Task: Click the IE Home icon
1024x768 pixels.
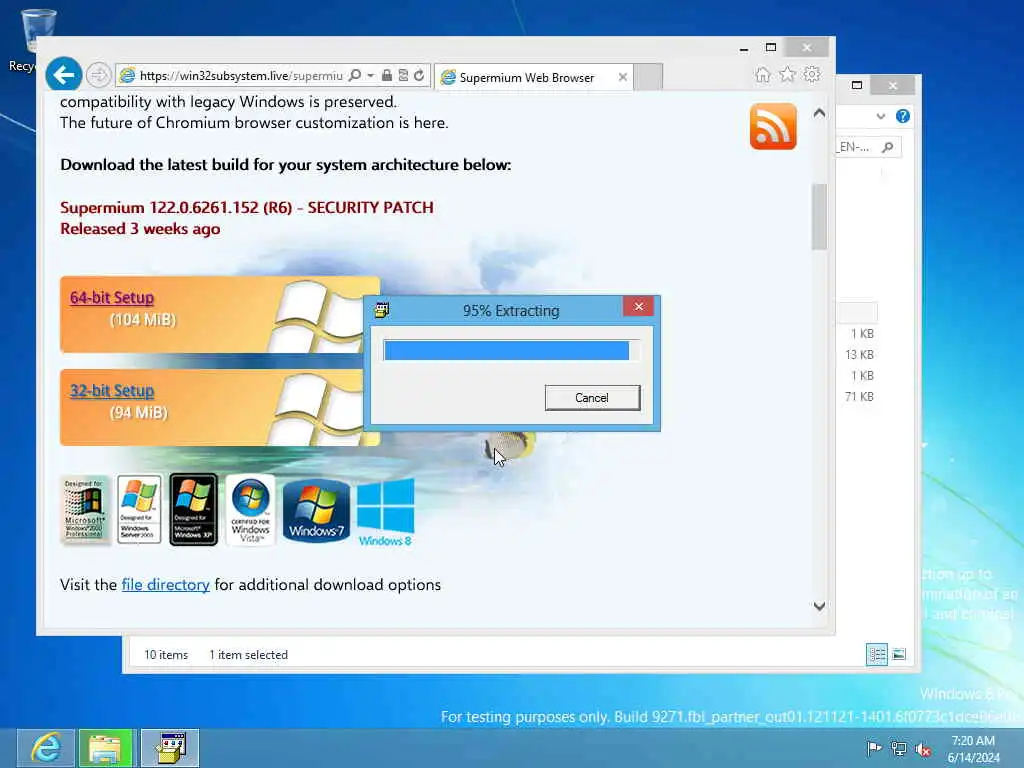Action: 763,74
